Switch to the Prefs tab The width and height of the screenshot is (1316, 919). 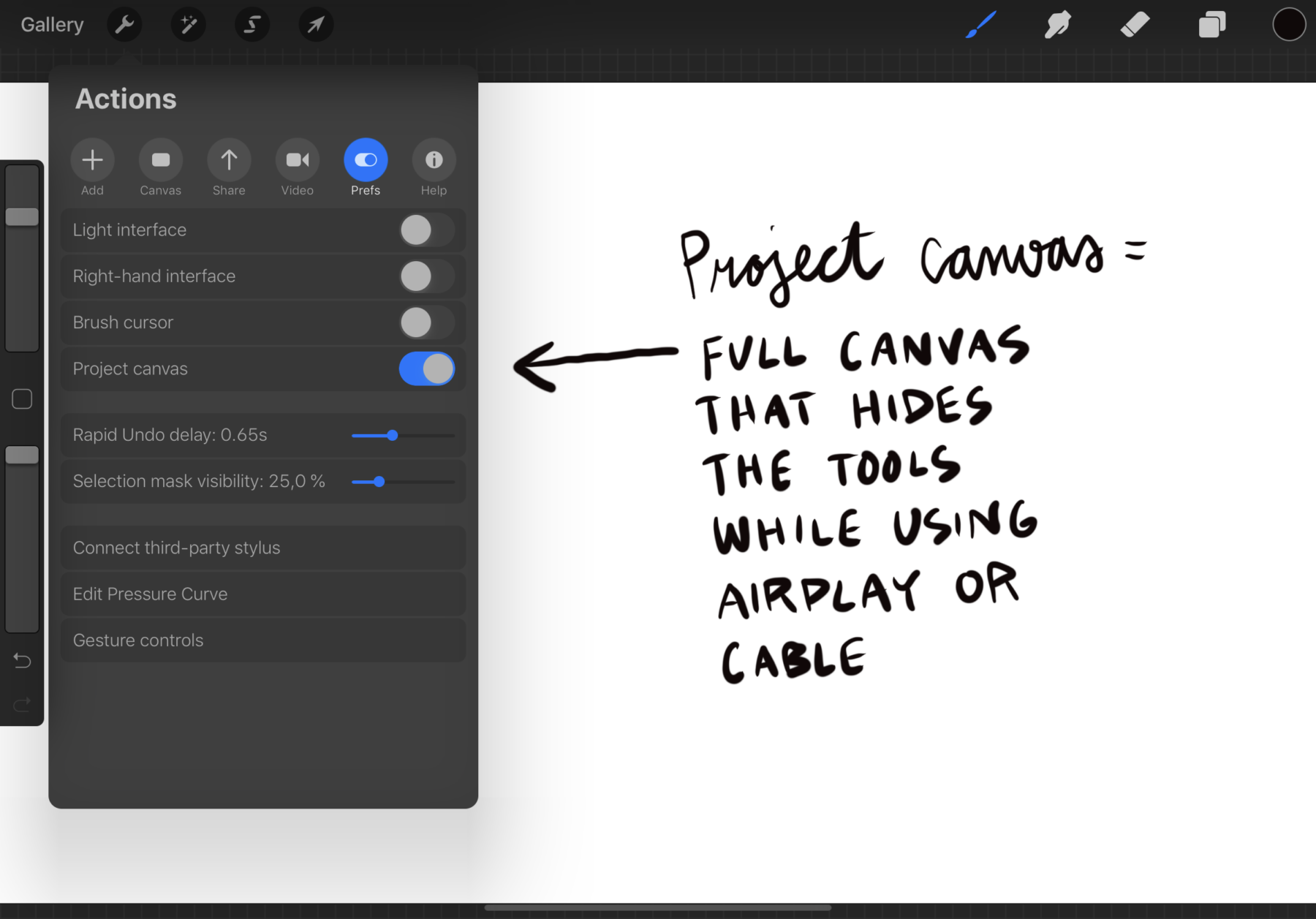pos(366,167)
